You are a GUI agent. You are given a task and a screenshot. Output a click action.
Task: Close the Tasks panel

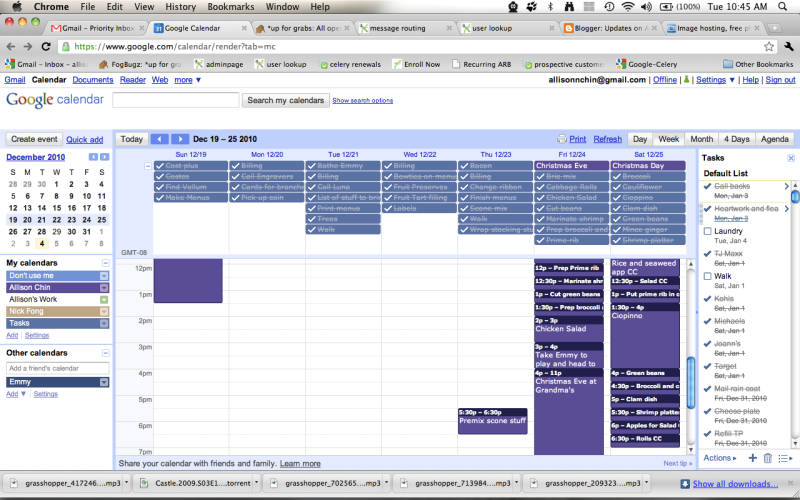tap(791, 158)
